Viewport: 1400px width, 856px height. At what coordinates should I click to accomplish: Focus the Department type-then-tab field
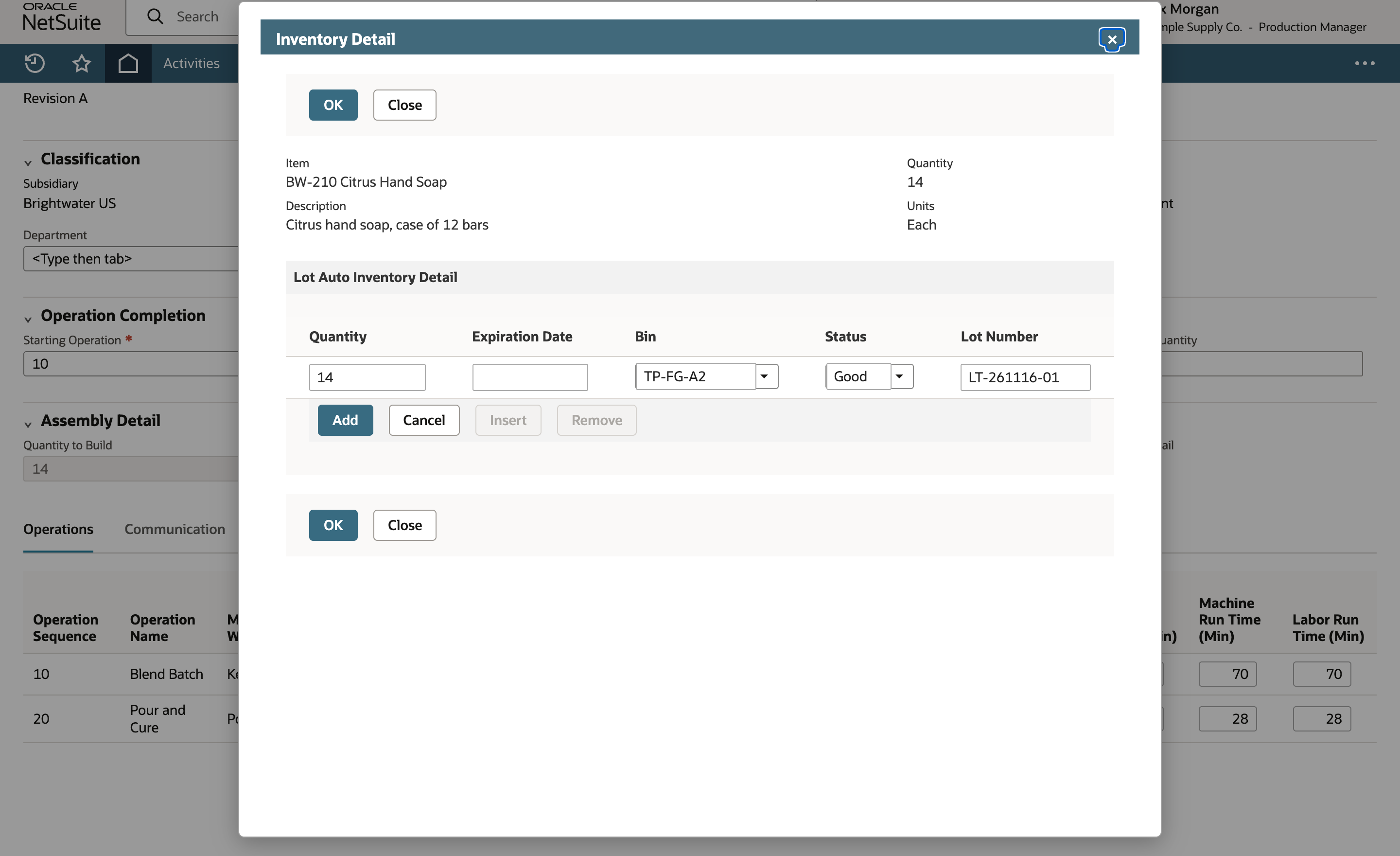pyautogui.click(x=131, y=259)
